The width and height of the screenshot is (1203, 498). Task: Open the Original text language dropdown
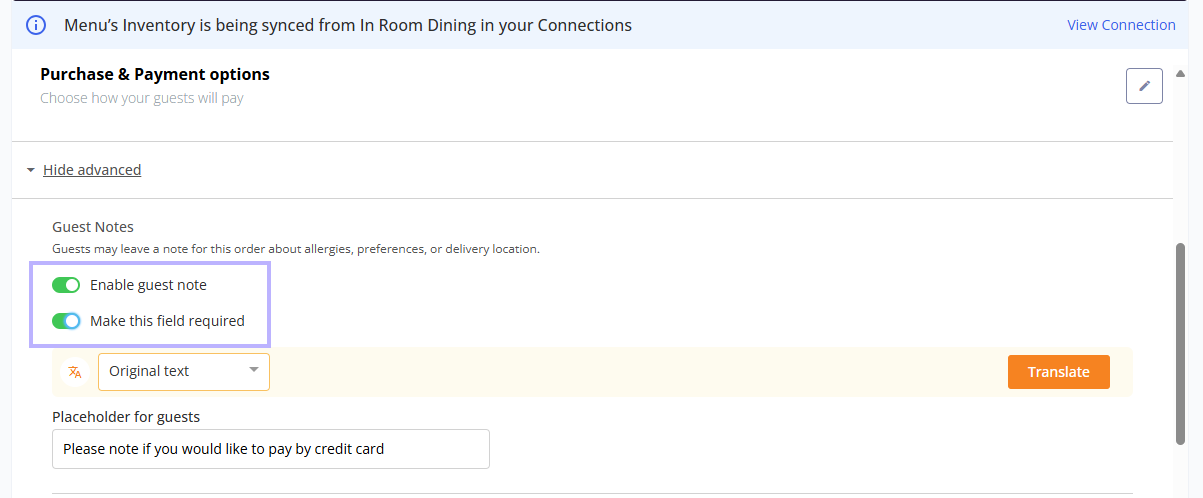coord(184,371)
